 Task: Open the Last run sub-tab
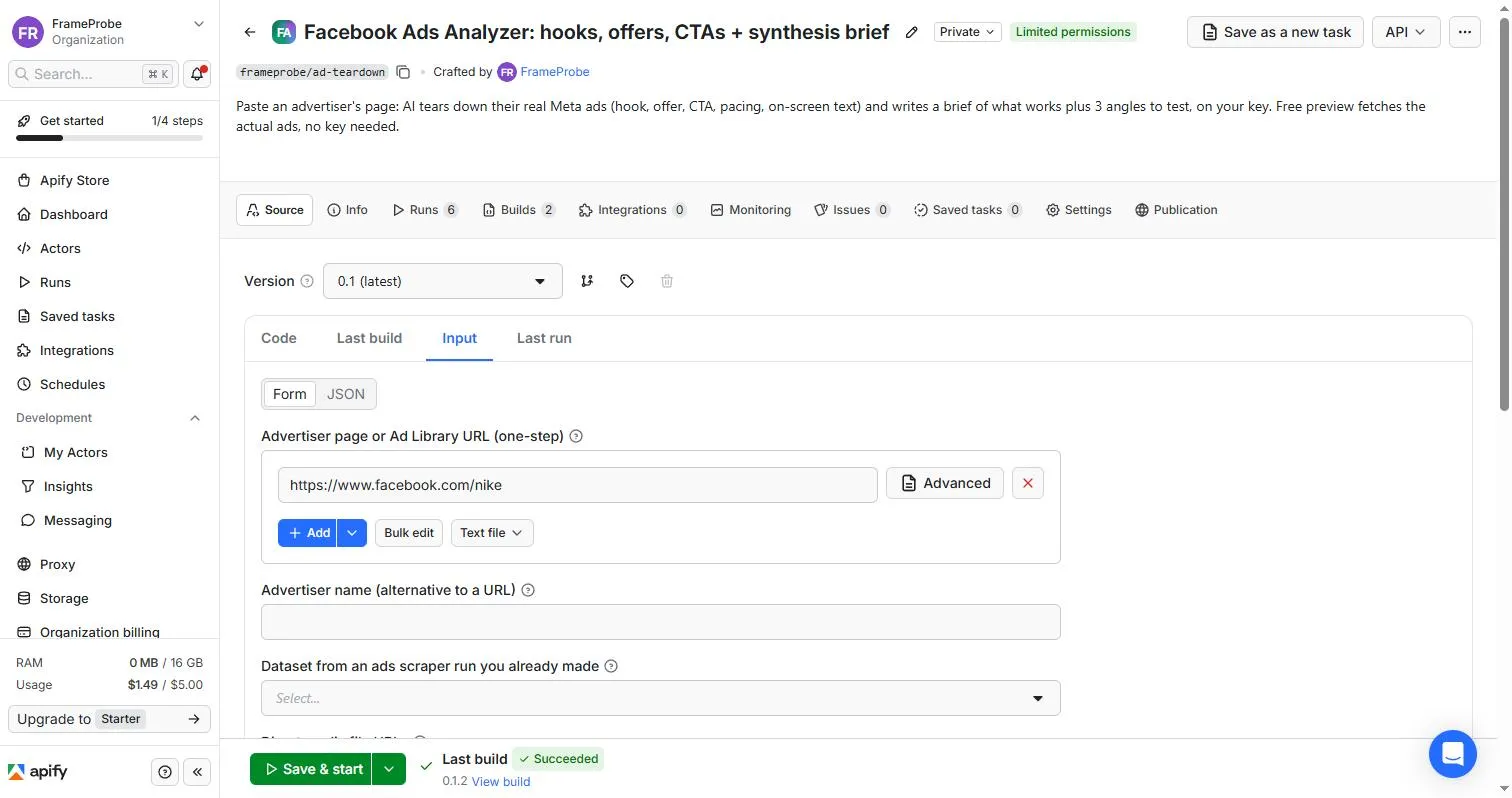544,338
